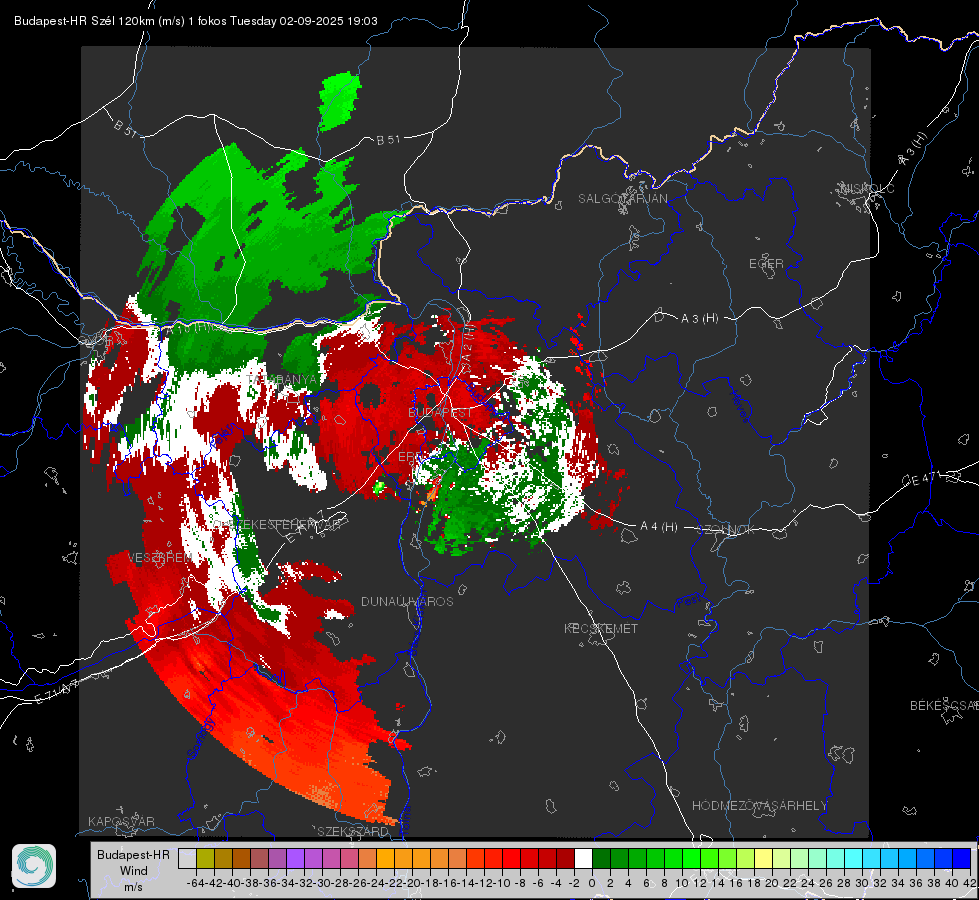
Task: Select the SZOLNOK city label
Action: pos(728,530)
